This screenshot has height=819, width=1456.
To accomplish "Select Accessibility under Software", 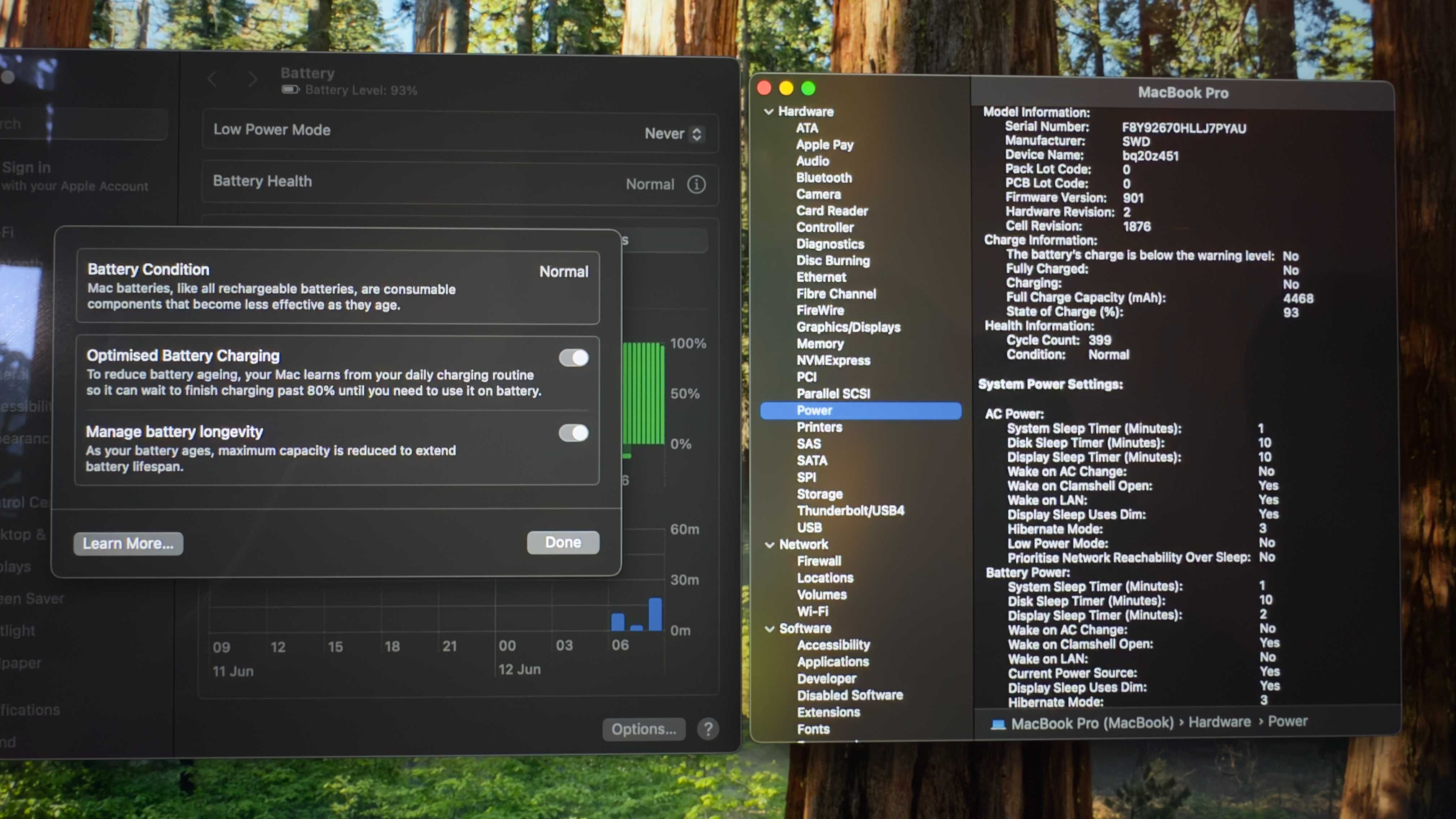I will pyautogui.click(x=834, y=645).
